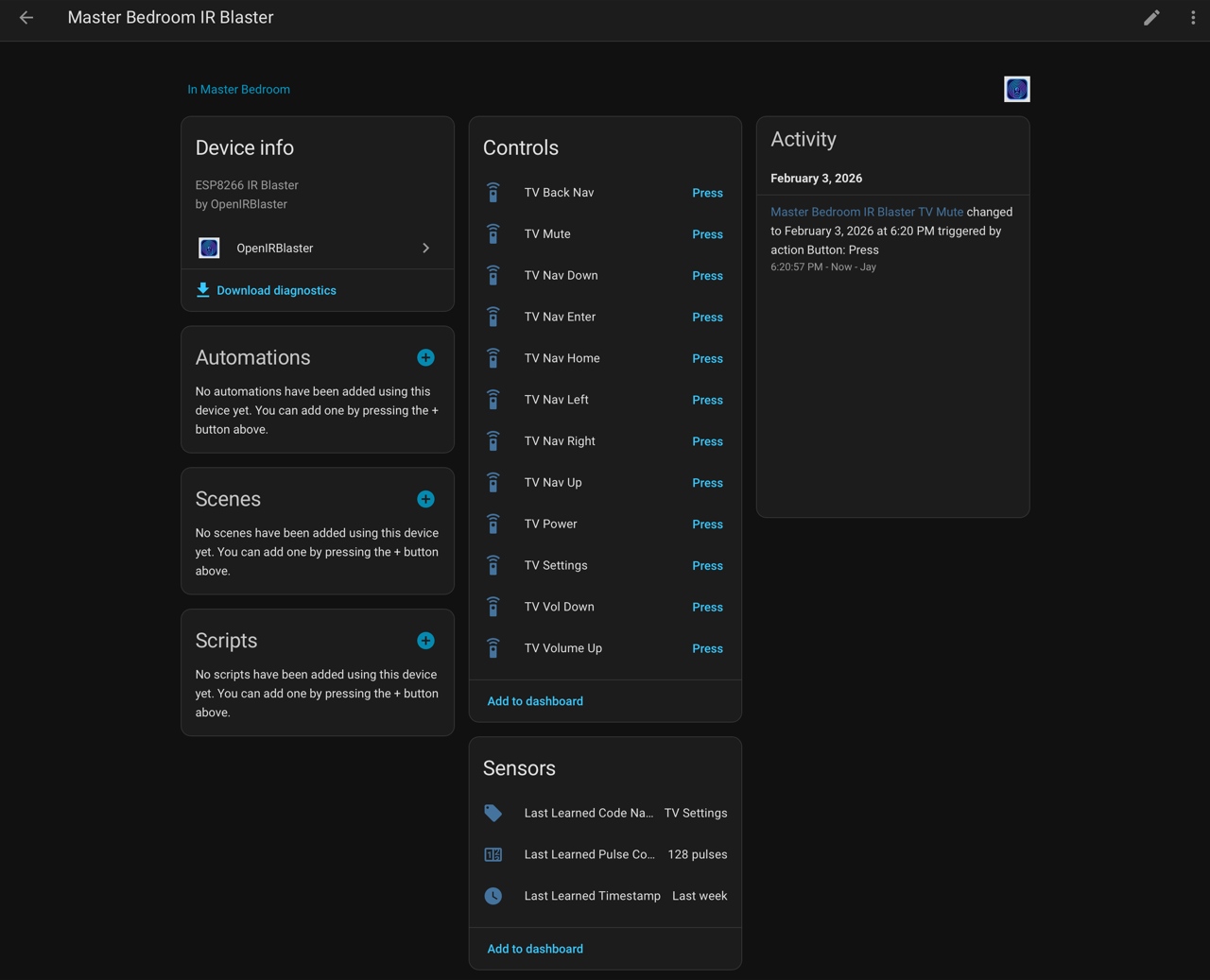Open the In Master Bedroom area link

[x=238, y=89]
